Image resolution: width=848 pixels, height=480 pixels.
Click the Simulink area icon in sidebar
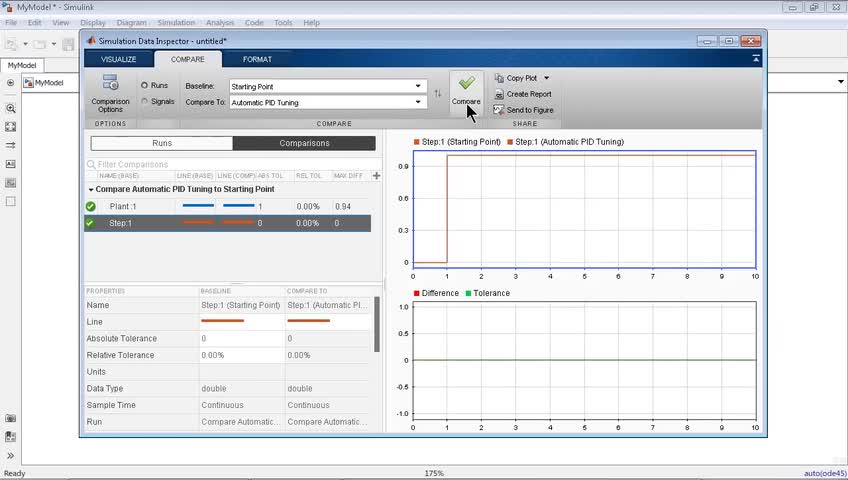10,183
